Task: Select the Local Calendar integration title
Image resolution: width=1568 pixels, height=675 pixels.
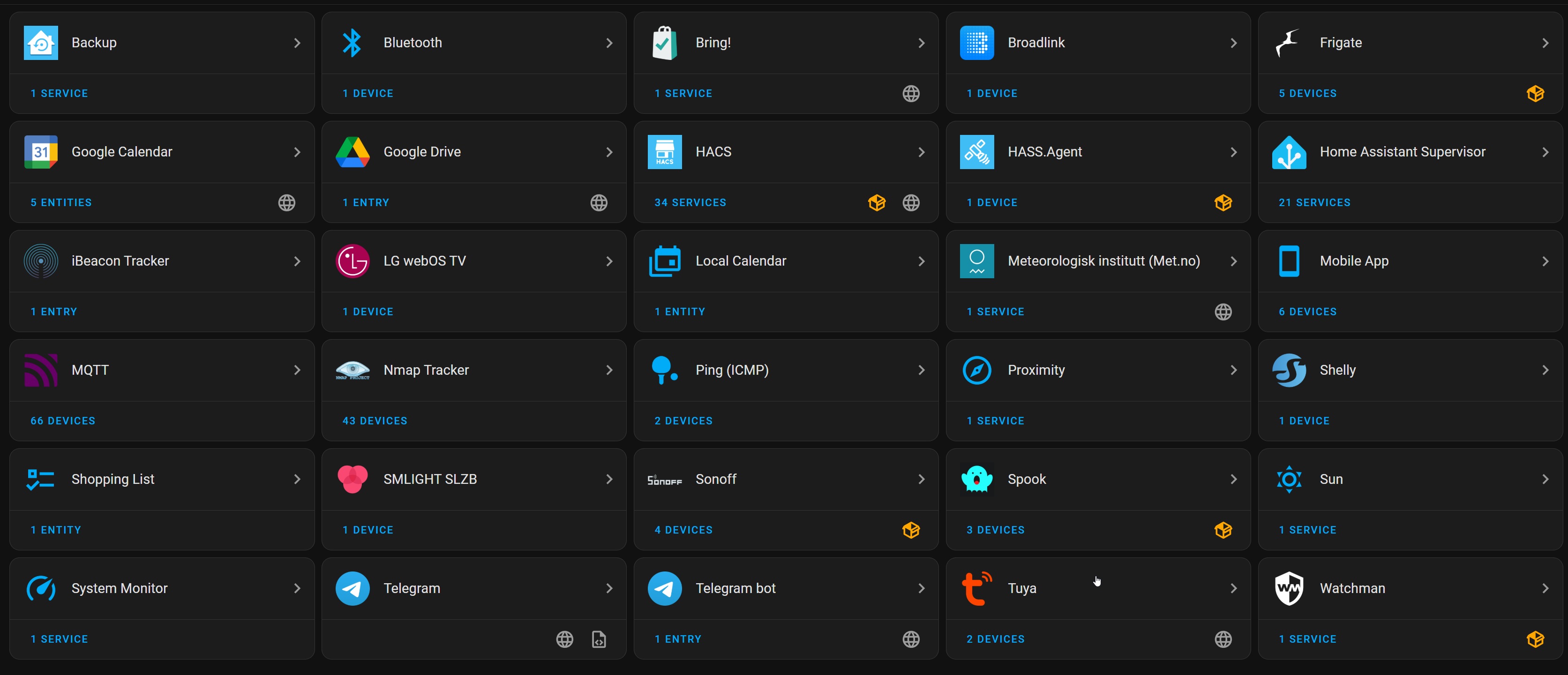Action: 741,261
